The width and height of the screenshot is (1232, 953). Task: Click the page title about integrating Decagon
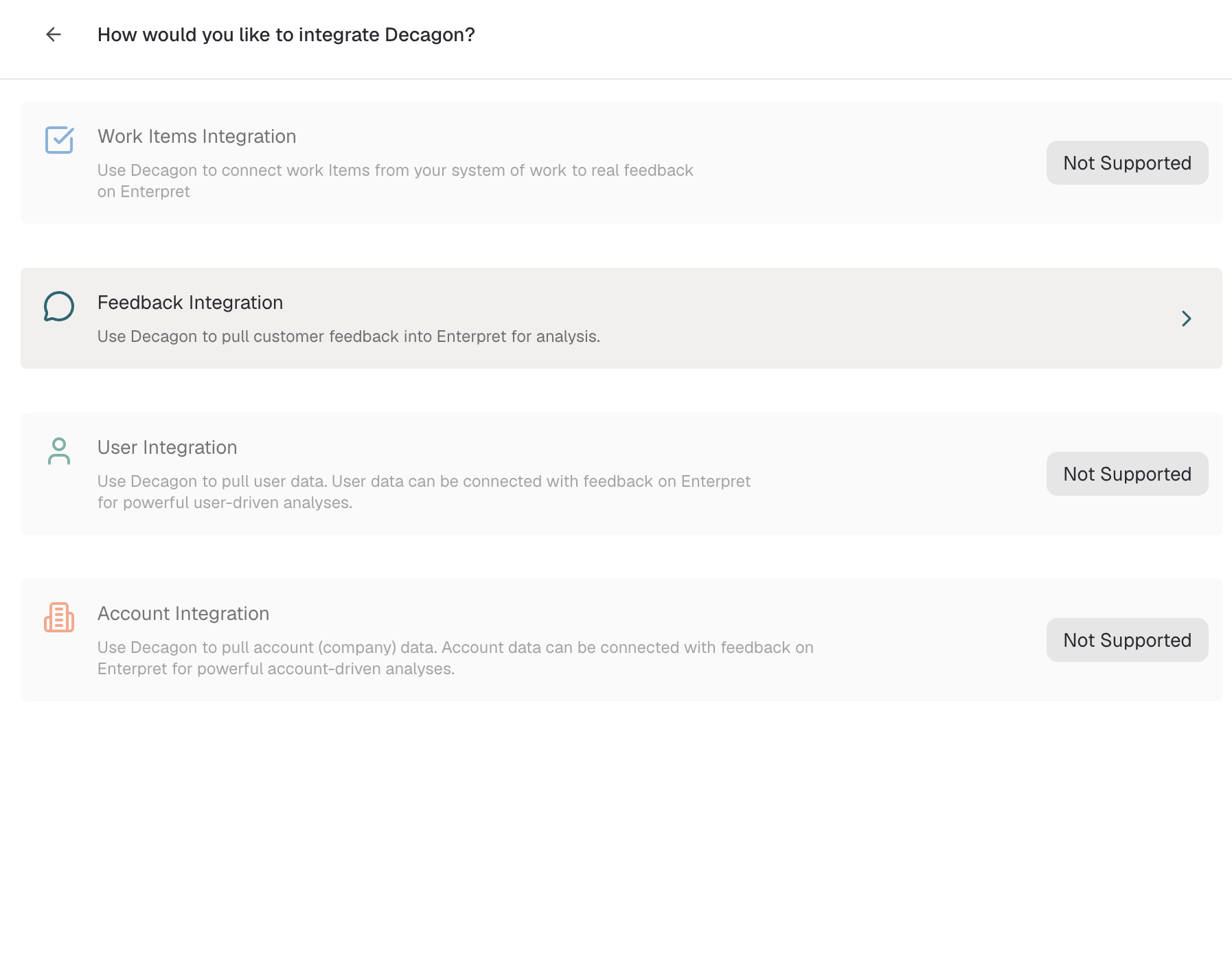(x=286, y=35)
